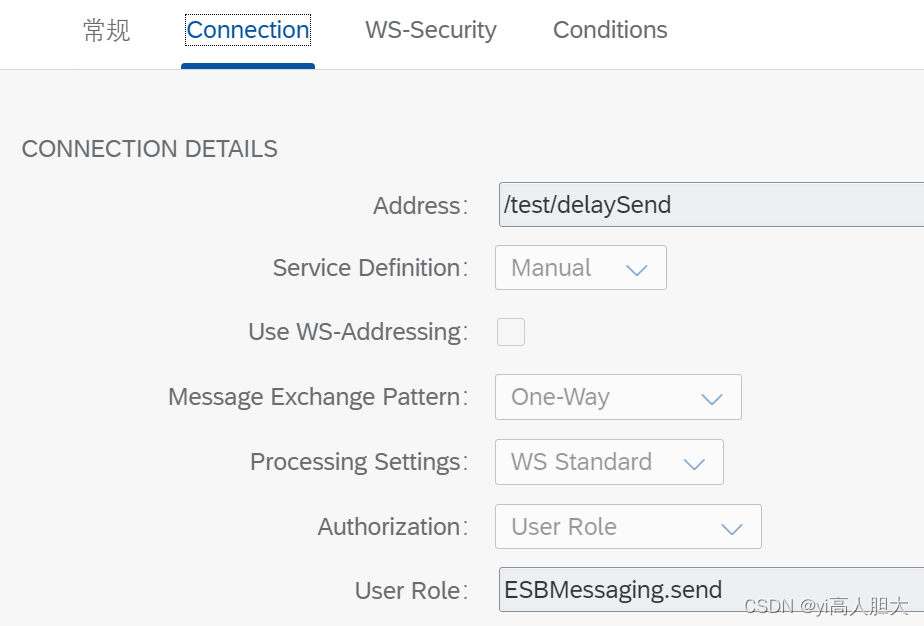Click the Service Definition chevron arrow
This screenshot has width=924, height=626.
click(x=636, y=270)
